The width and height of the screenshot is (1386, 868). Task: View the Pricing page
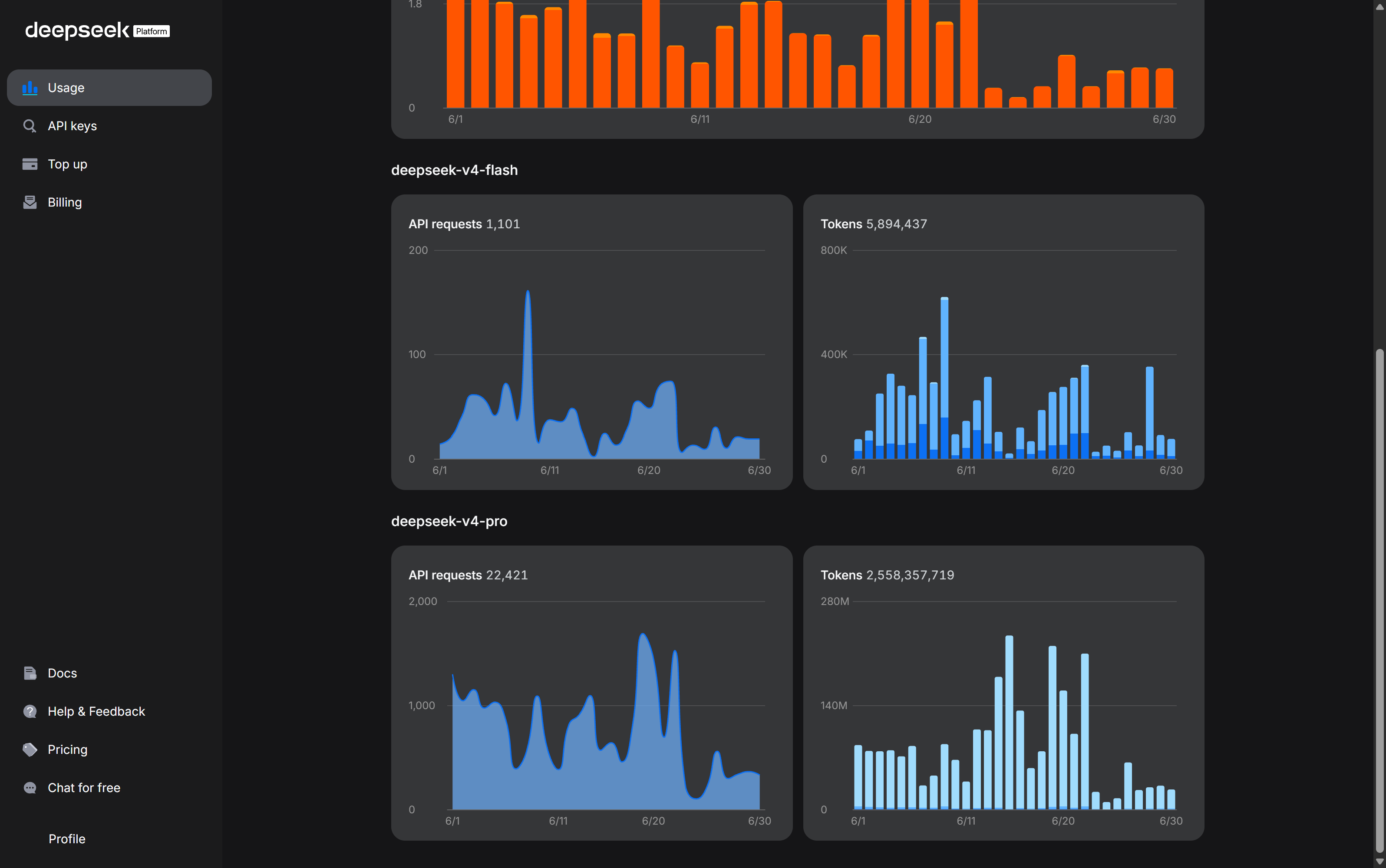coord(109,749)
